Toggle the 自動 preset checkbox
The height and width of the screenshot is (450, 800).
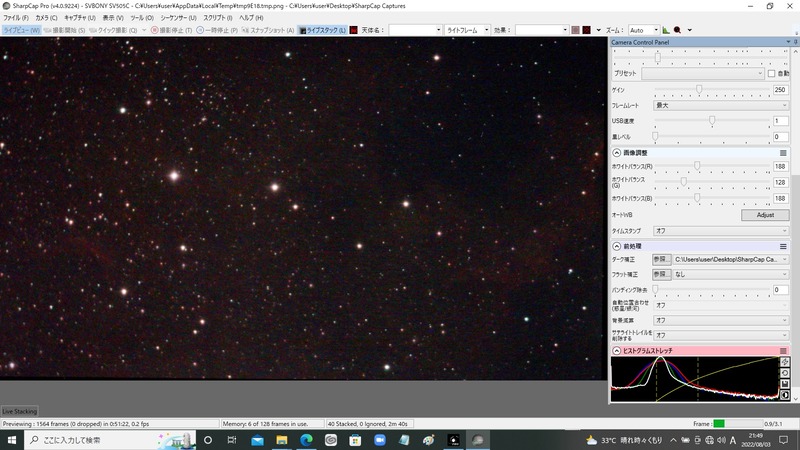771,73
